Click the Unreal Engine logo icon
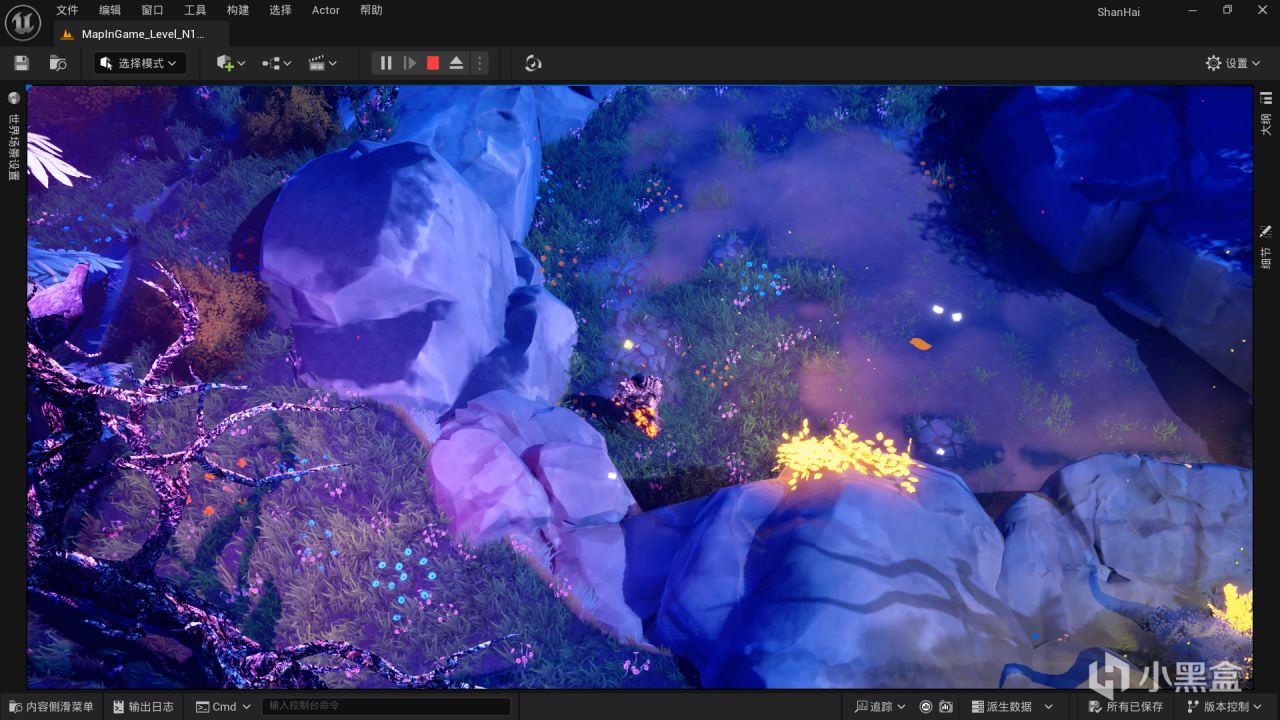Screen dimensions: 1280x720 tap(23, 21)
